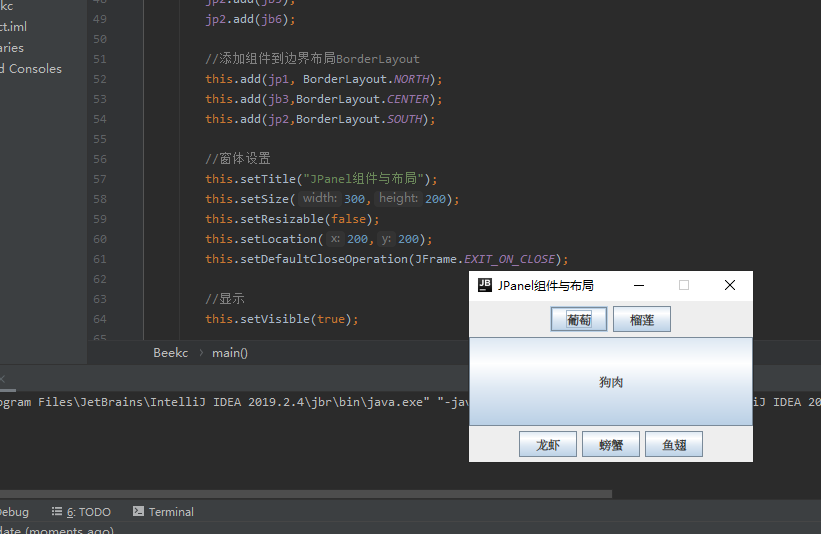Click the JB icon in the JPanel title bar
The height and width of the screenshot is (534, 821).
pyautogui.click(x=484, y=285)
